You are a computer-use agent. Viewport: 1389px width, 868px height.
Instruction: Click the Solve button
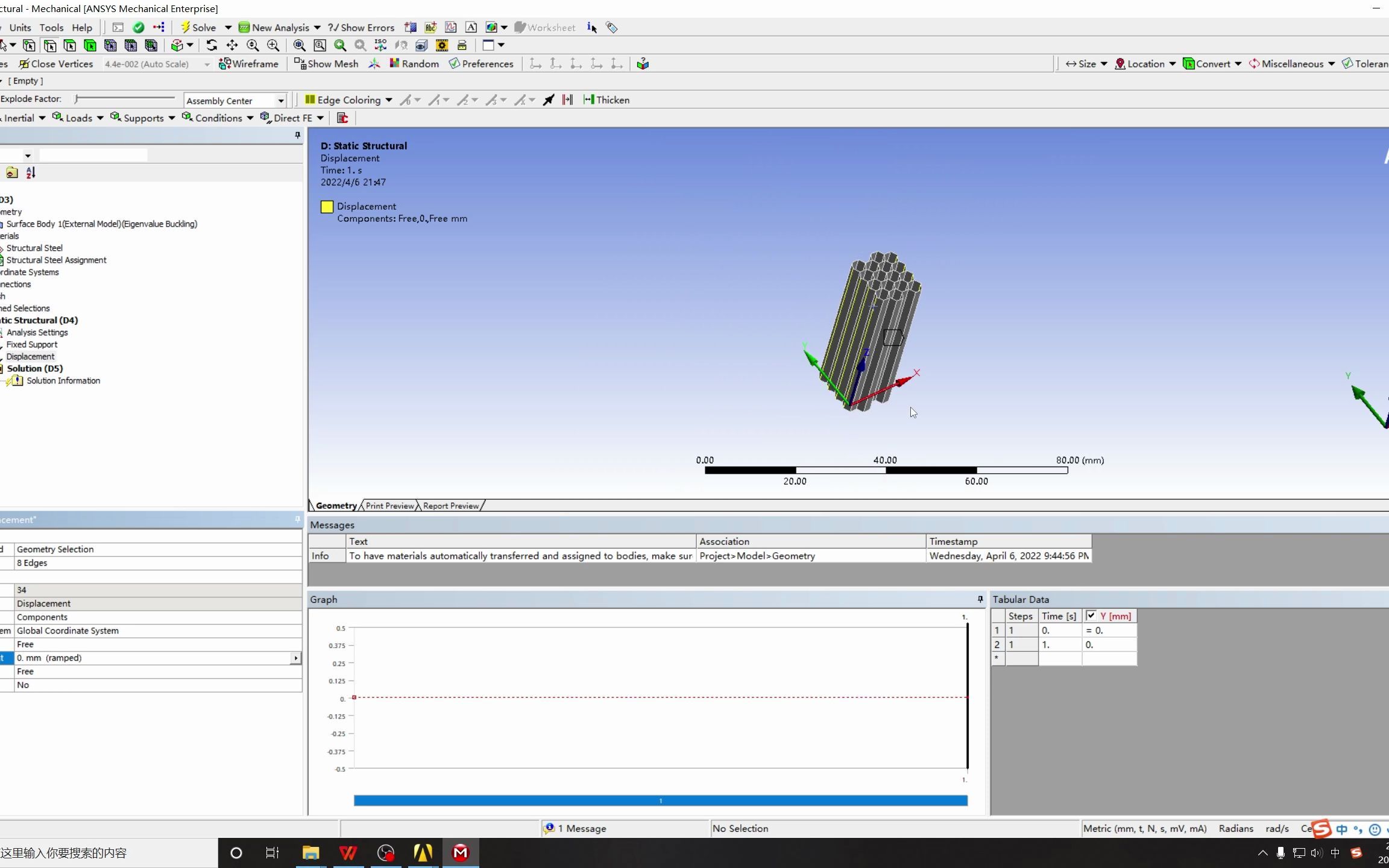[198, 28]
